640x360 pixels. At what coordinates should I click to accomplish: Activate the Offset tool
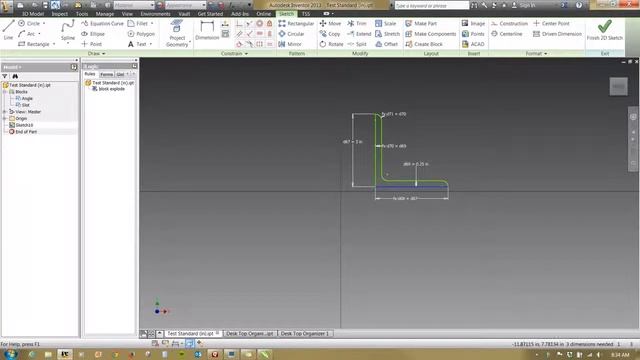[x=387, y=44]
